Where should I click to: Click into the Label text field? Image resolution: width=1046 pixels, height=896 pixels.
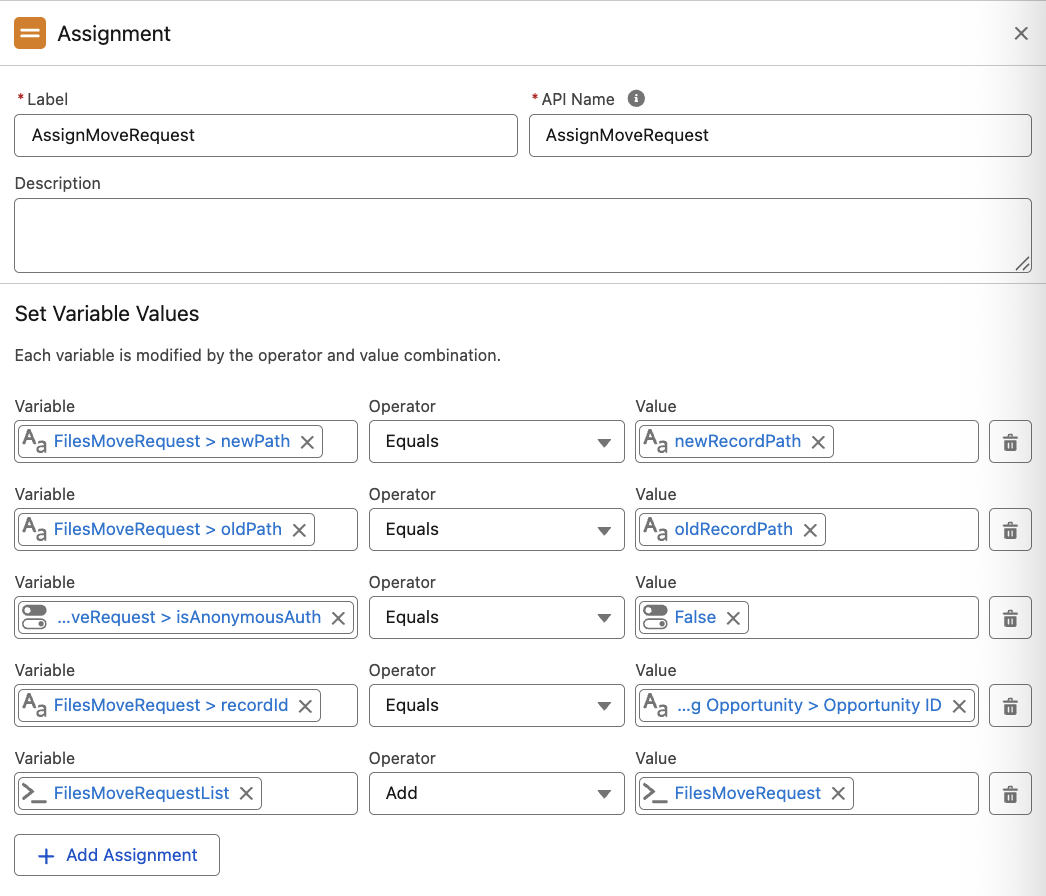pos(265,136)
